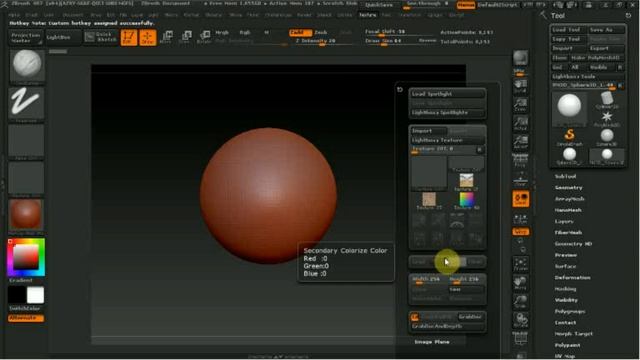Adjust the texture Height slider

point(467,280)
